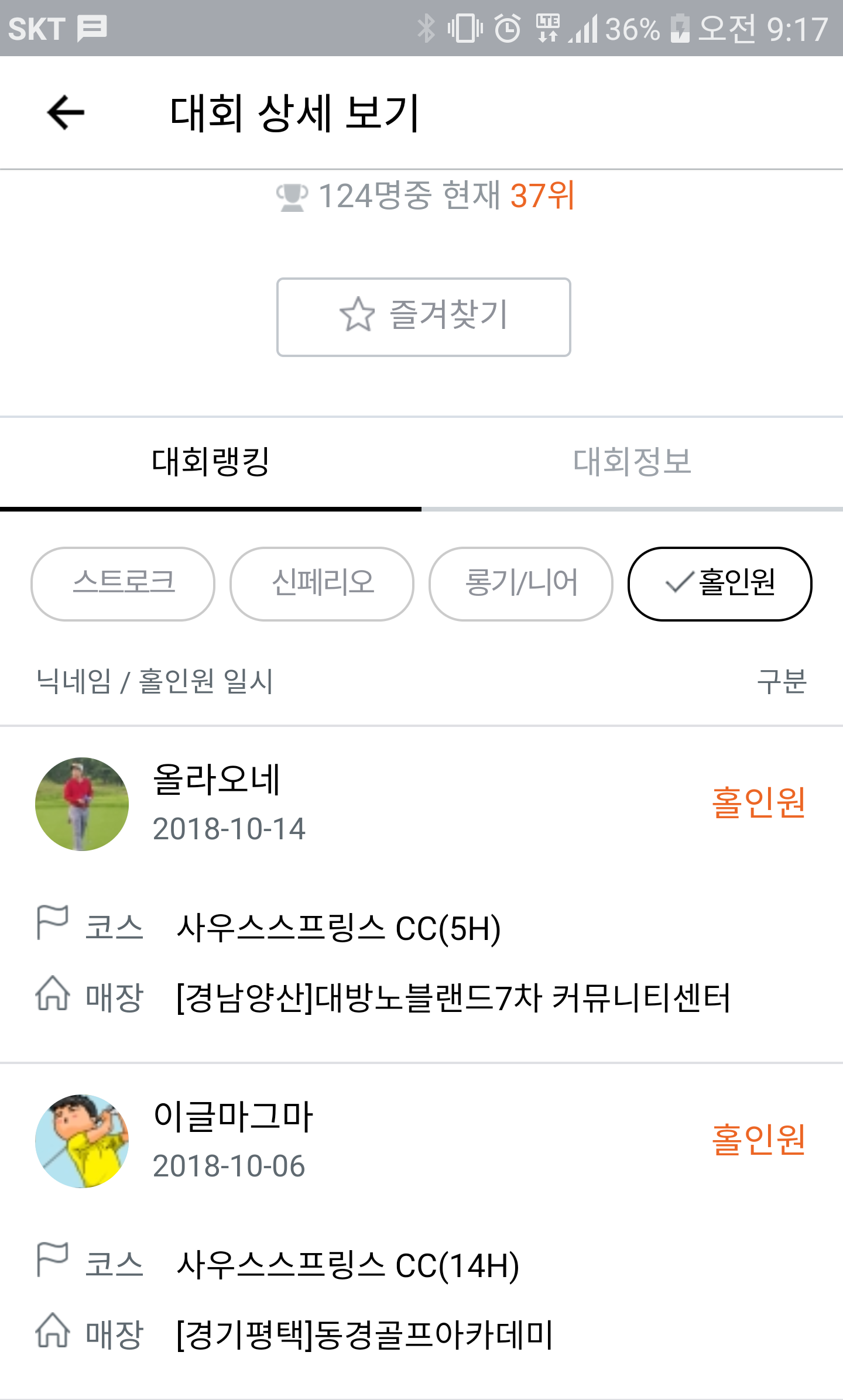Click flag icon beside 사우스스프링스 CC(14H)

click(x=53, y=1260)
